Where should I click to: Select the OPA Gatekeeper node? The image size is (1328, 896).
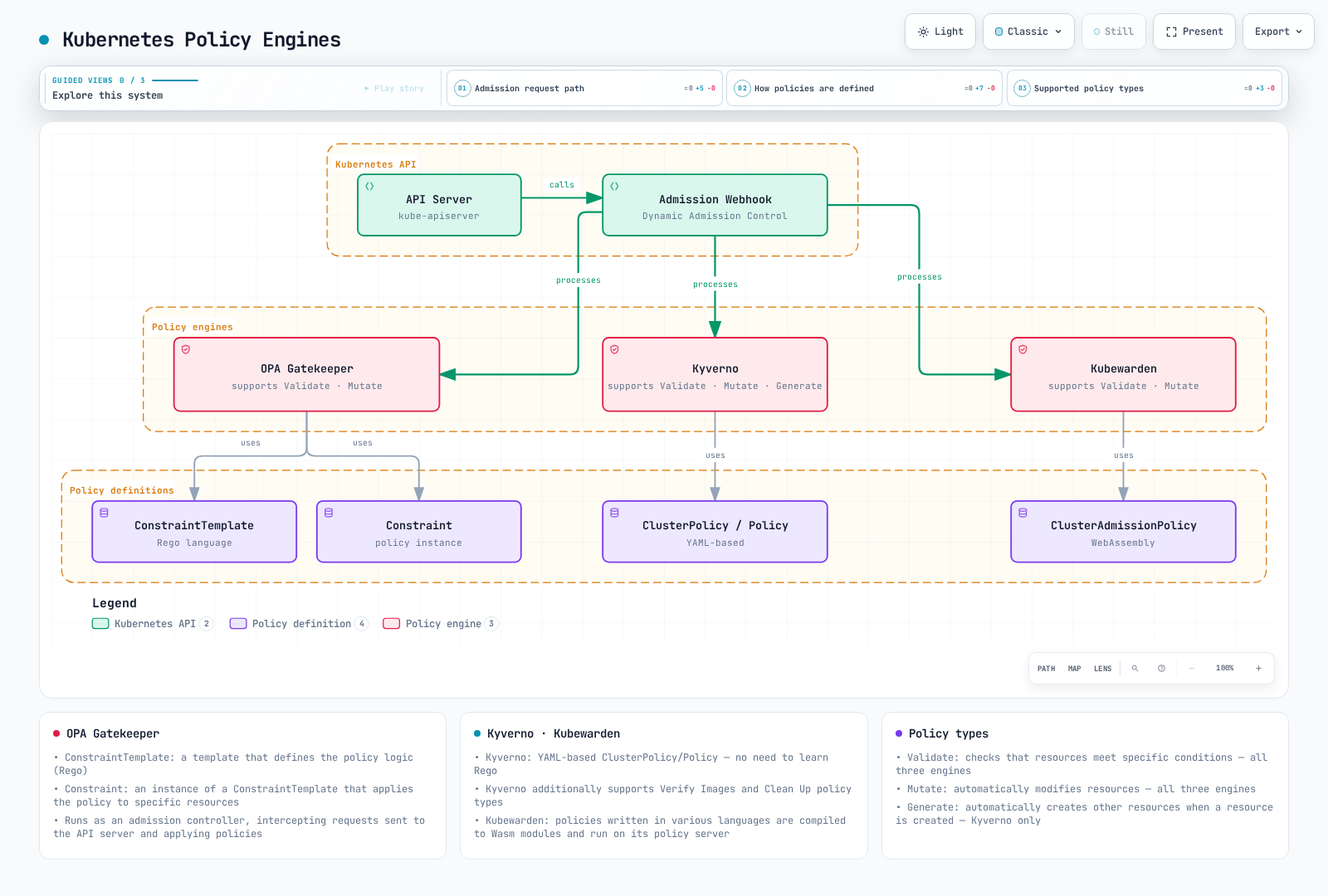[x=306, y=374]
